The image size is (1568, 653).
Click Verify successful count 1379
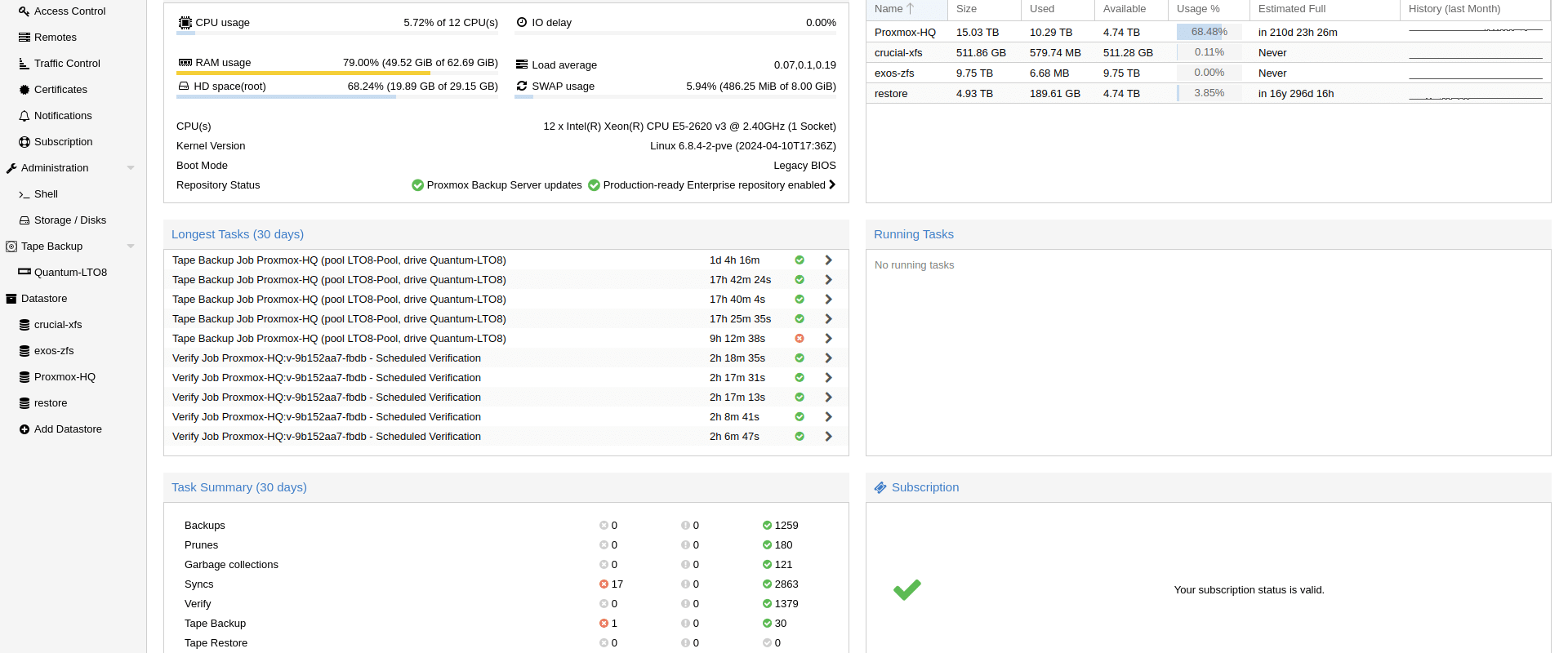click(x=781, y=604)
